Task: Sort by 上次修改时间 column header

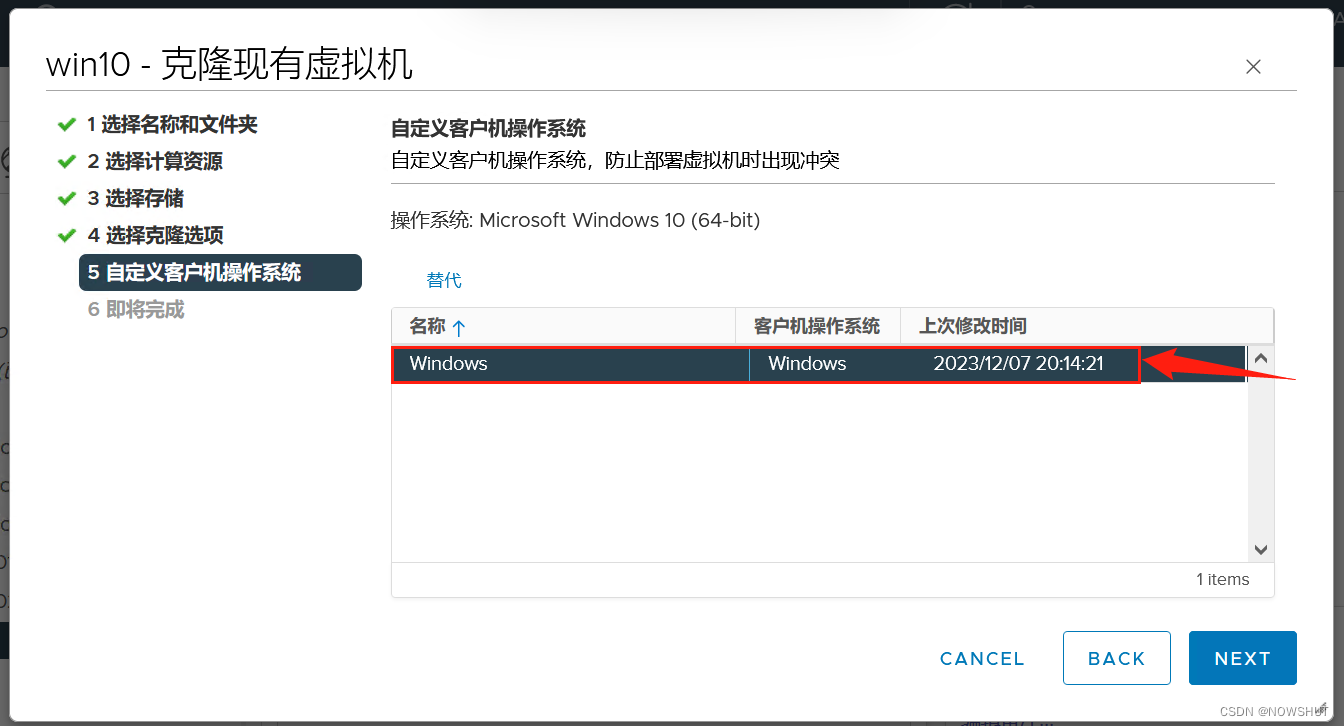Action: 973,326
